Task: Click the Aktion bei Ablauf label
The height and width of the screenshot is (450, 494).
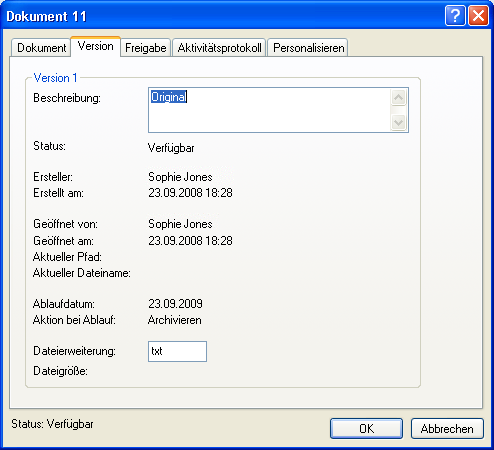Action: [x=74, y=320]
